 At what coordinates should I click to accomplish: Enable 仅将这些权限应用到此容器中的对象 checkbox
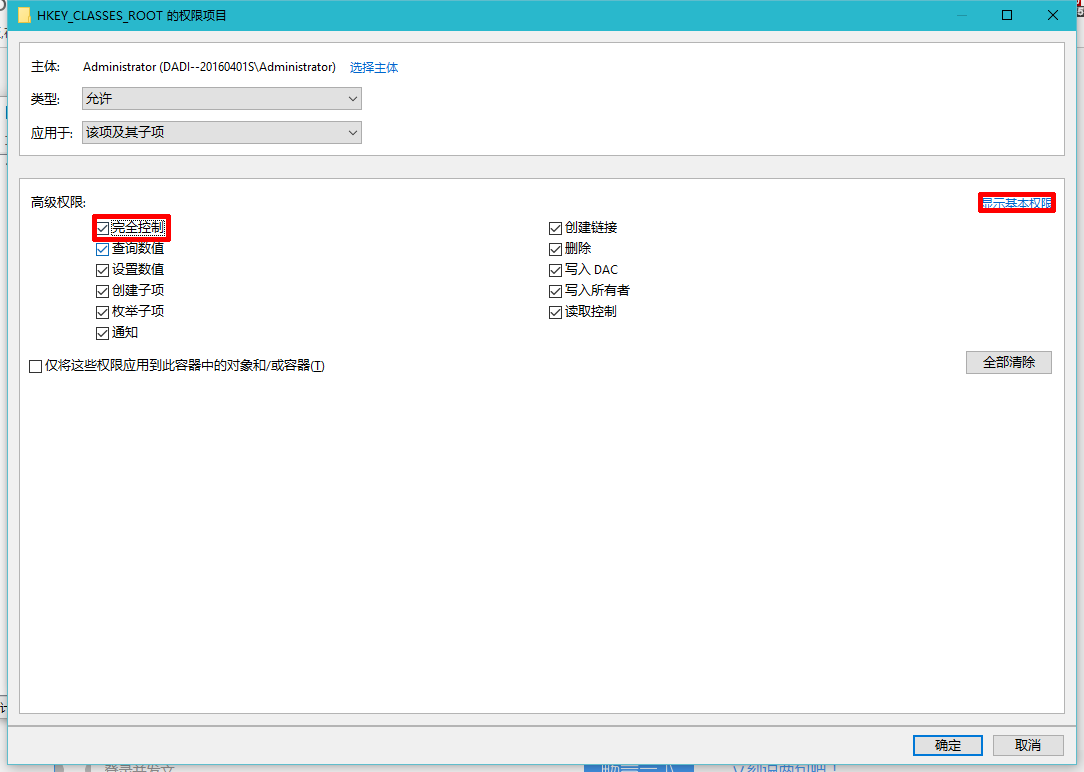[36, 366]
